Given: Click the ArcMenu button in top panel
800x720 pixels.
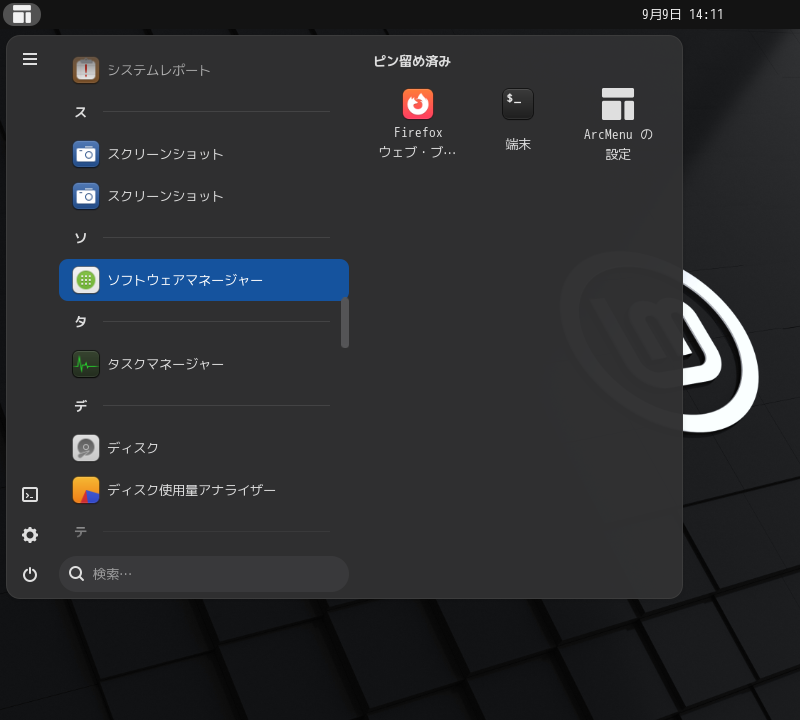Looking at the screenshot, I should pos(22,14).
